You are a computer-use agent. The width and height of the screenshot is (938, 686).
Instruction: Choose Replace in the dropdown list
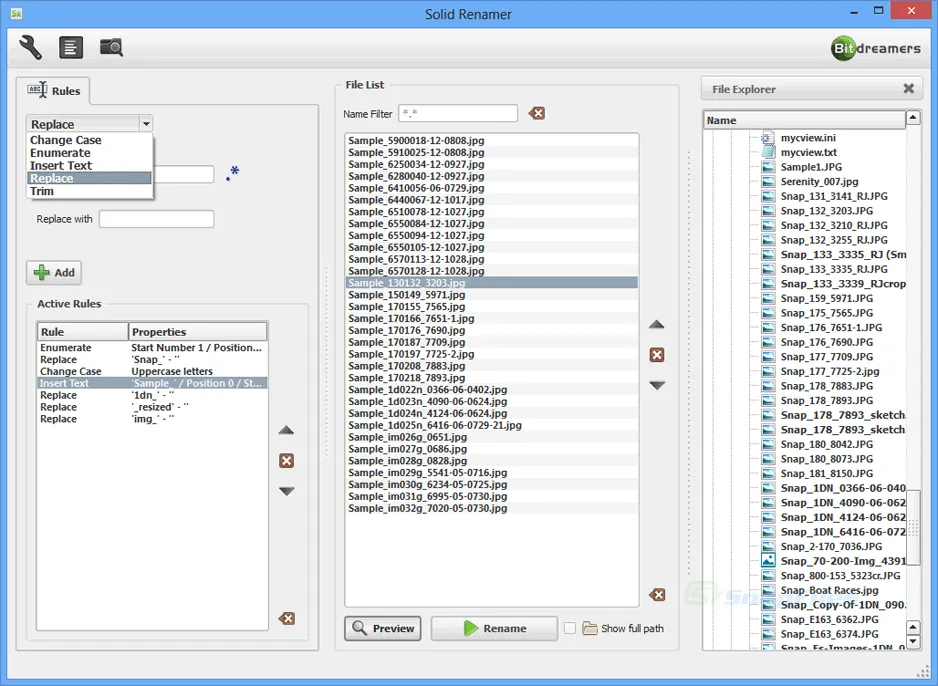tap(90, 178)
